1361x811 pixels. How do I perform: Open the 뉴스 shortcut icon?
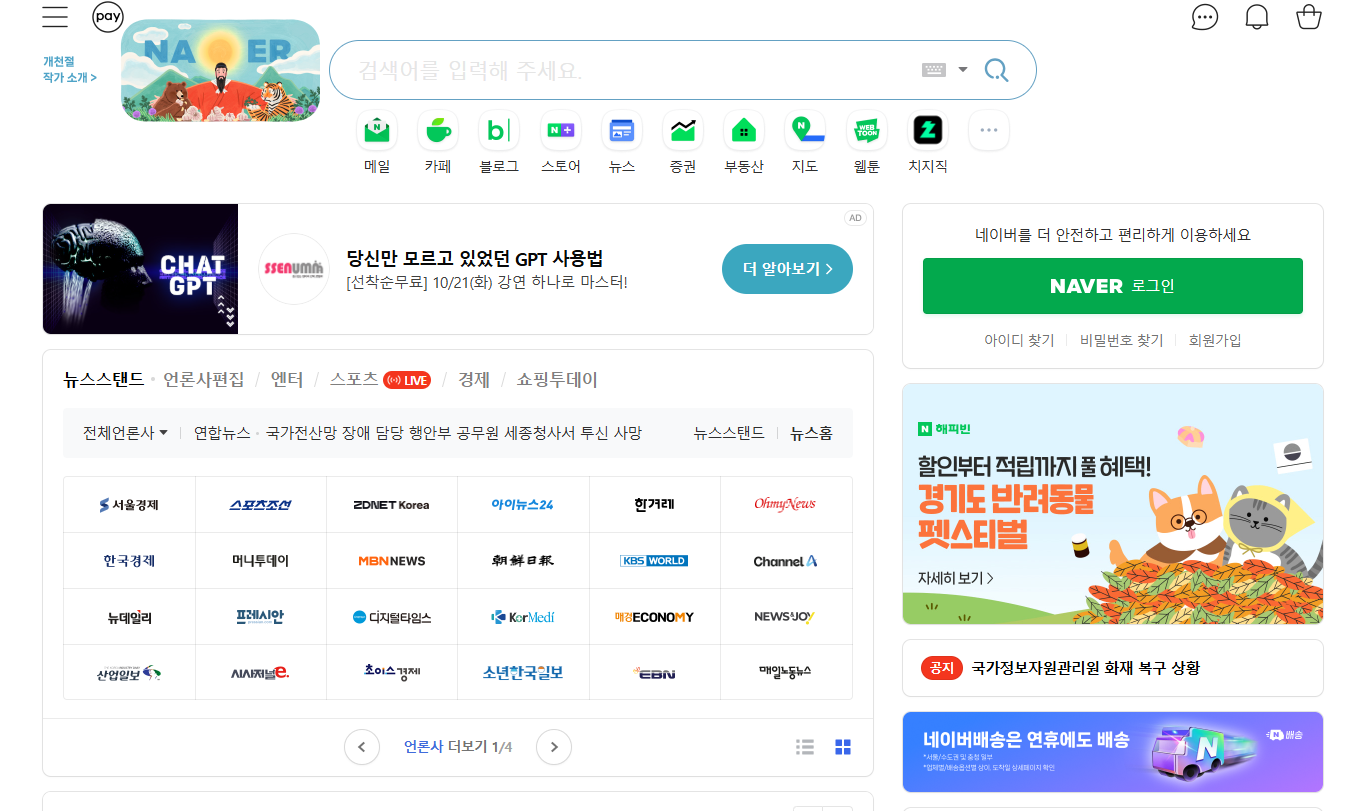click(x=622, y=130)
